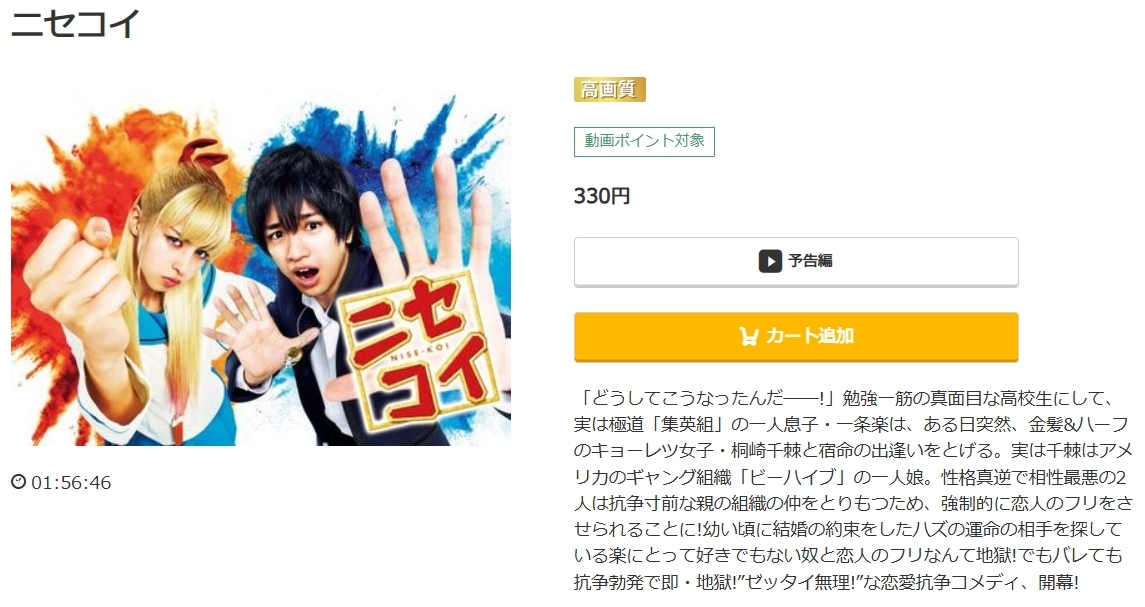1145x607 pixels.
Task: Click the shopping cart icon on カート追加
Action: point(748,336)
